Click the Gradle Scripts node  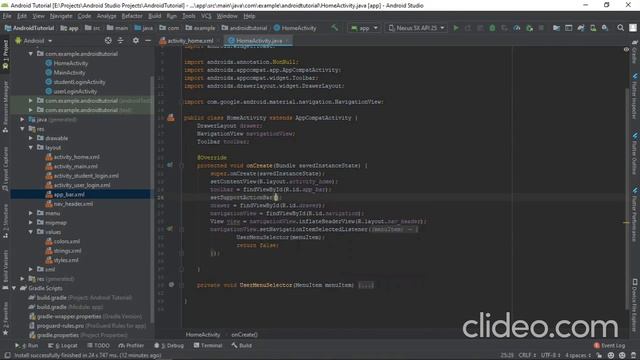45,288
